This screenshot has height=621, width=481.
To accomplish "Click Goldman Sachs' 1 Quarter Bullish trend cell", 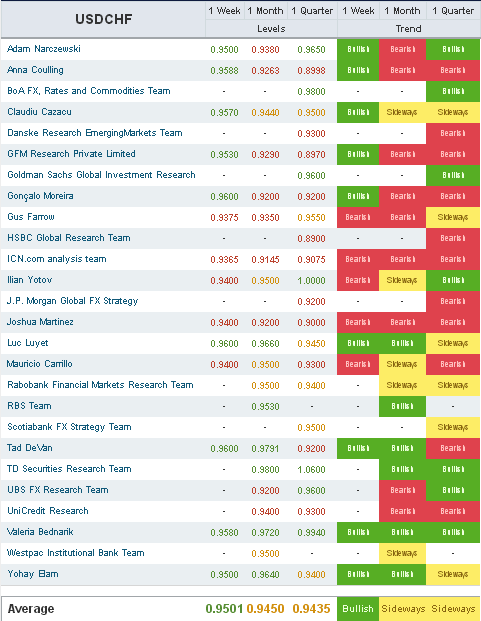I will point(452,175).
